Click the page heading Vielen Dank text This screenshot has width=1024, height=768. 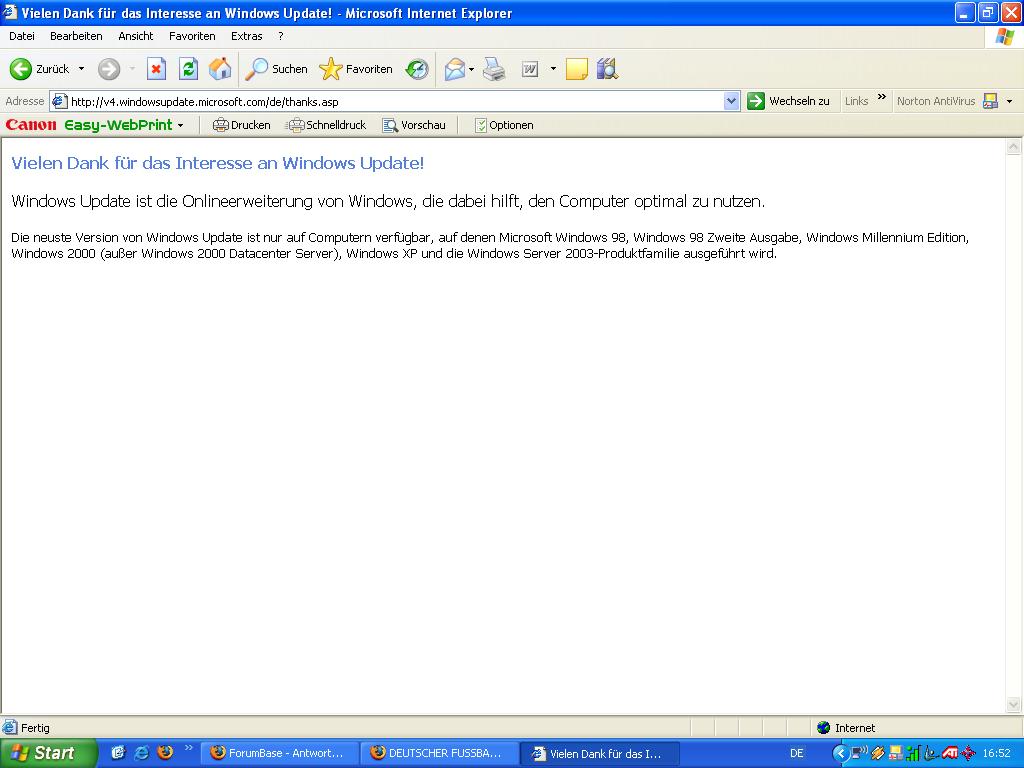tap(217, 163)
